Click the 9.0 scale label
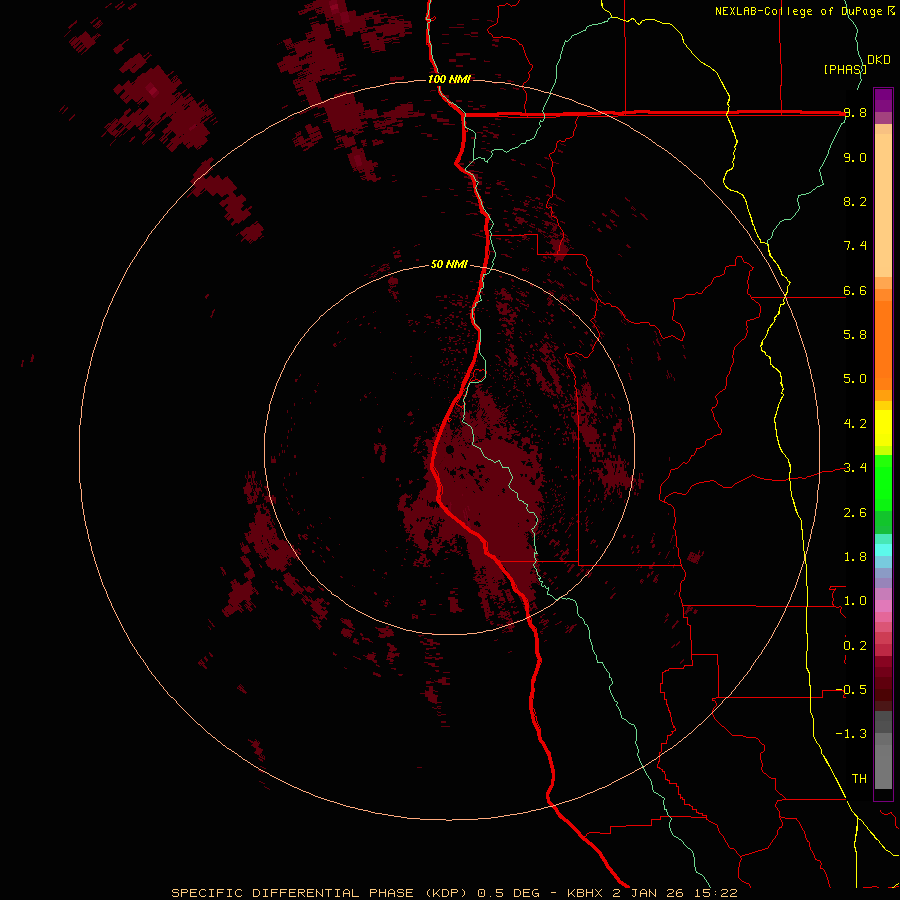 tap(855, 157)
